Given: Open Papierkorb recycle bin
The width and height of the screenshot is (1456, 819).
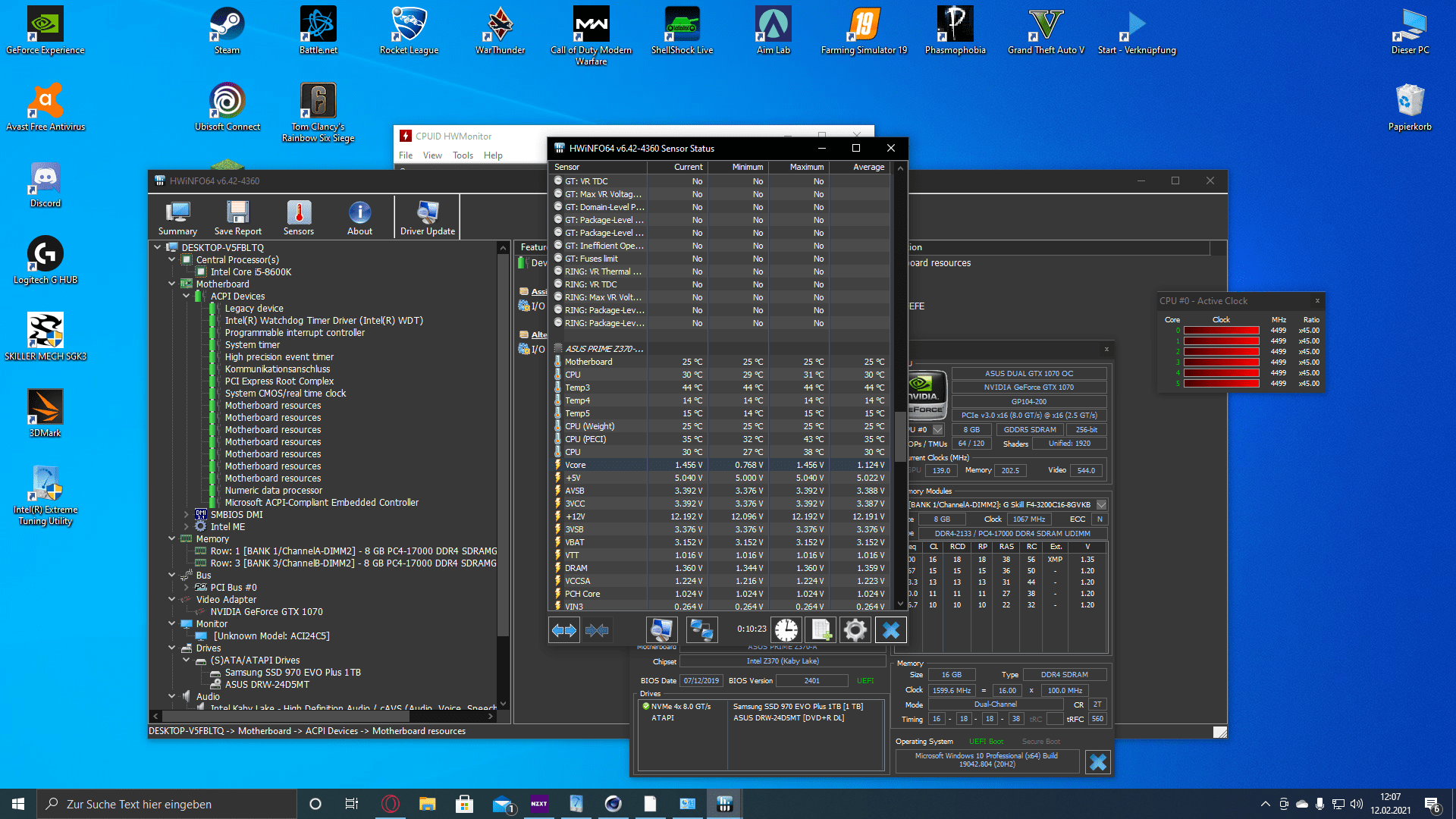Looking at the screenshot, I should tap(1410, 107).
